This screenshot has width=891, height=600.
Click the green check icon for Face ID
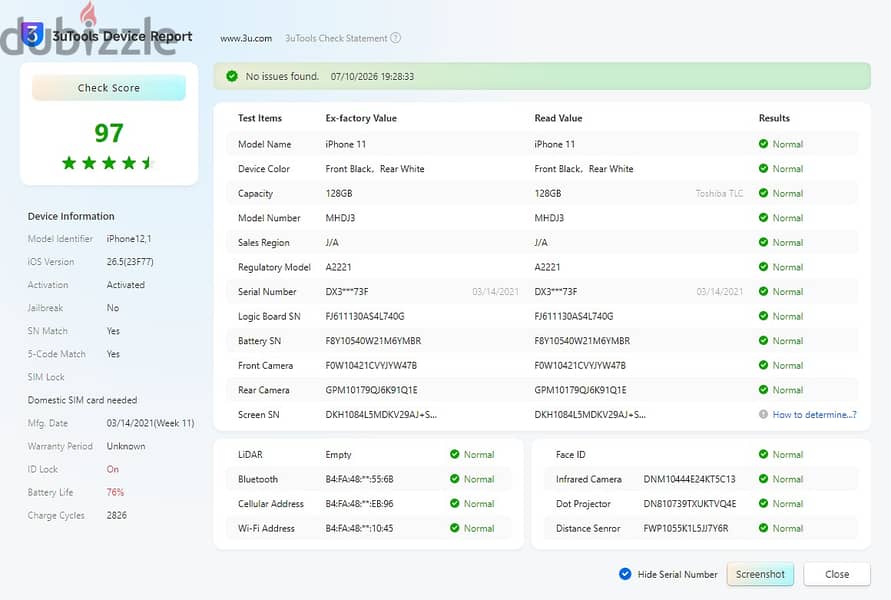[763, 454]
